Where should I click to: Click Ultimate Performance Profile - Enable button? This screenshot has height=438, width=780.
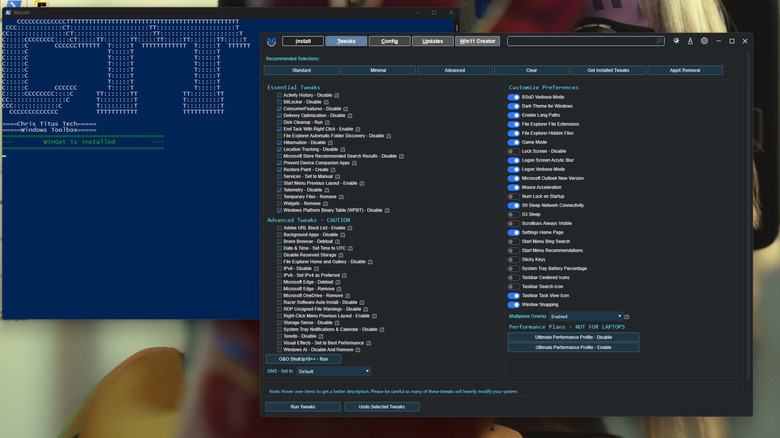573,347
